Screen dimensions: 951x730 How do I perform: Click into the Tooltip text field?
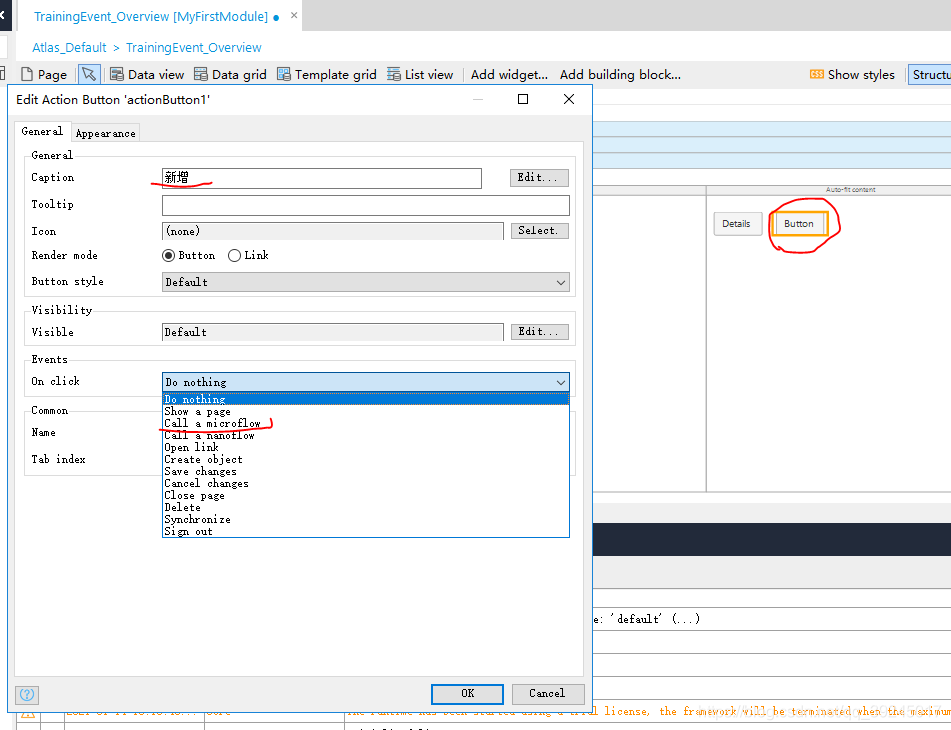point(365,205)
